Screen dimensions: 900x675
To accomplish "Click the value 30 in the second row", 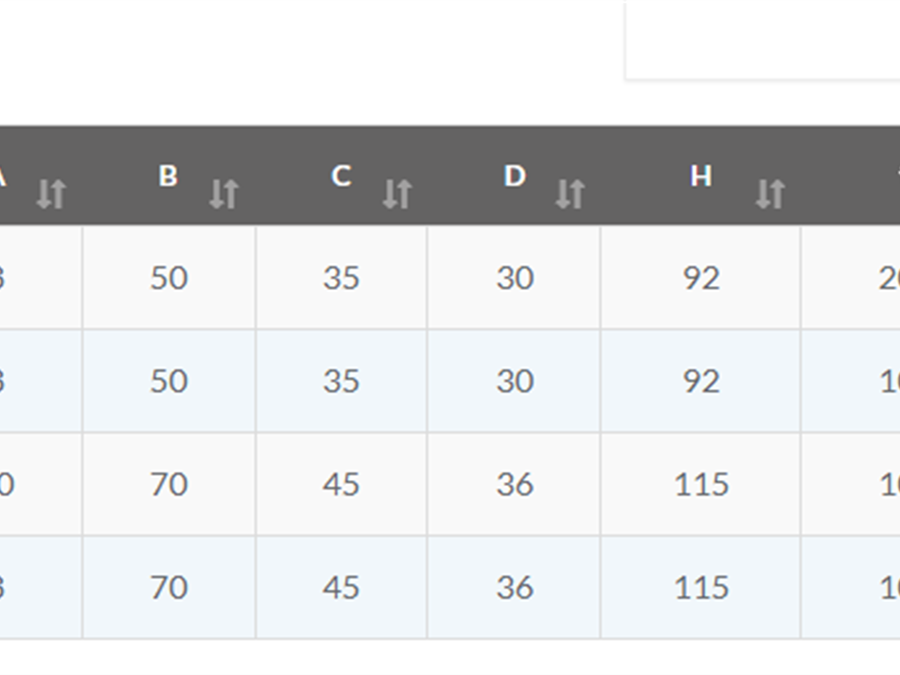I will point(515,382).
